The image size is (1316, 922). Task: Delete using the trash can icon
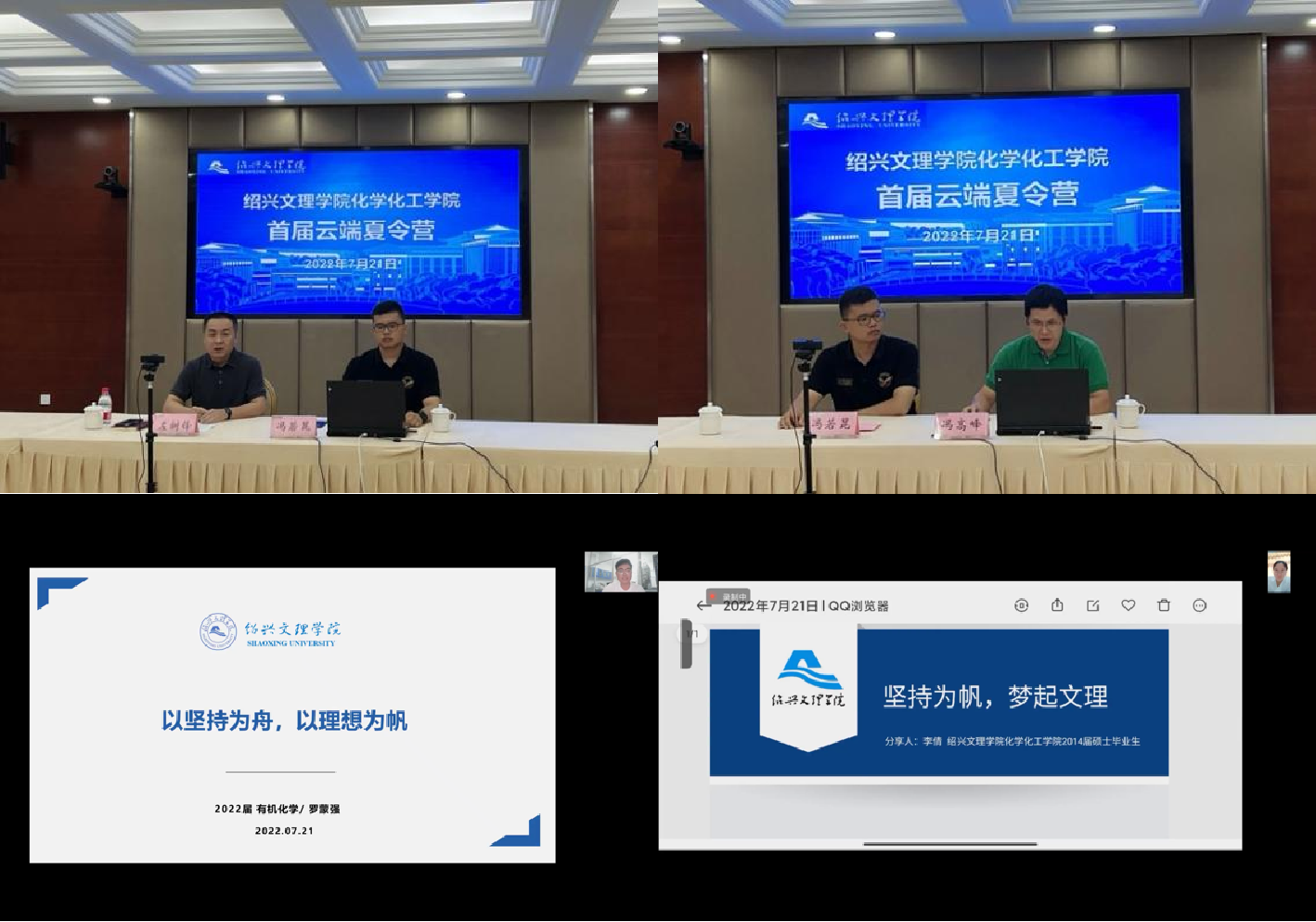point(1164,605)
